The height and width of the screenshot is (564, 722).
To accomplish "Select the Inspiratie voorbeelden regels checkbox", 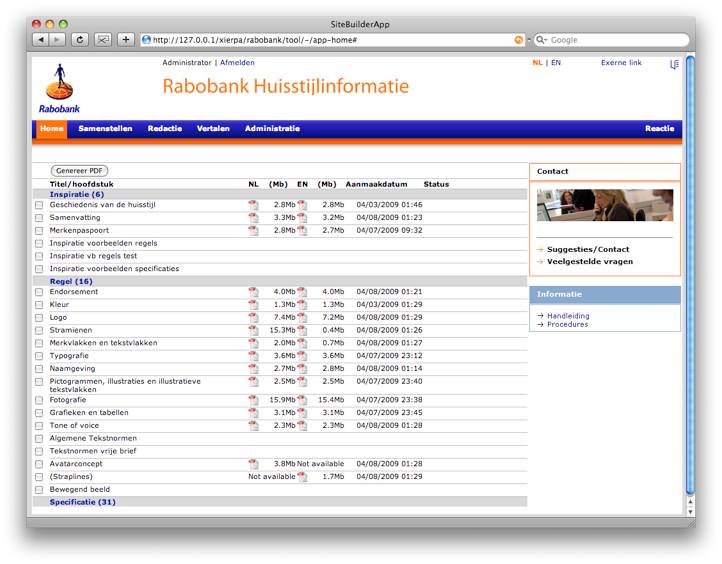I will pos(39,244).
